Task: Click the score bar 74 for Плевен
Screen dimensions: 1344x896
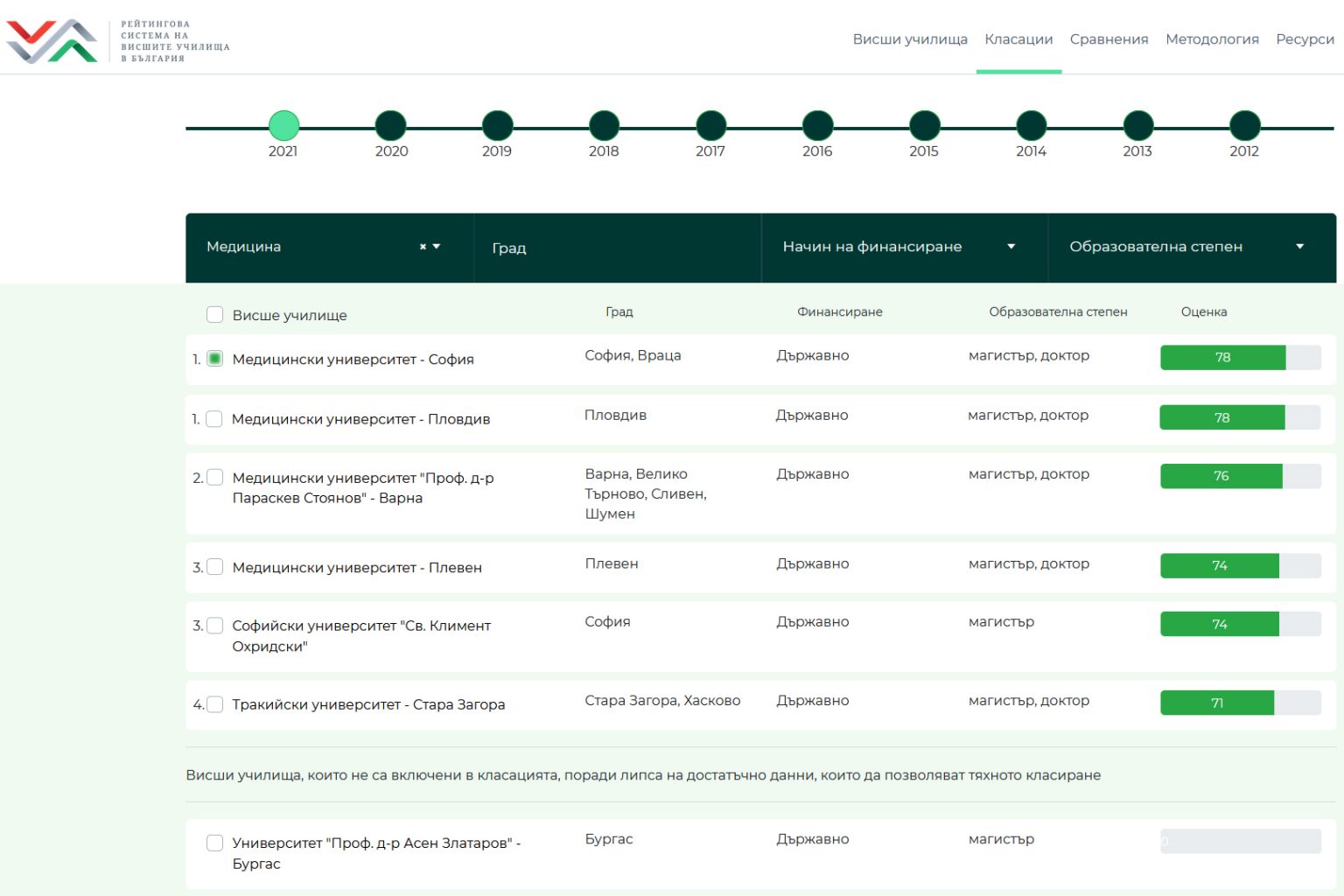Action: pos(1241,566)
